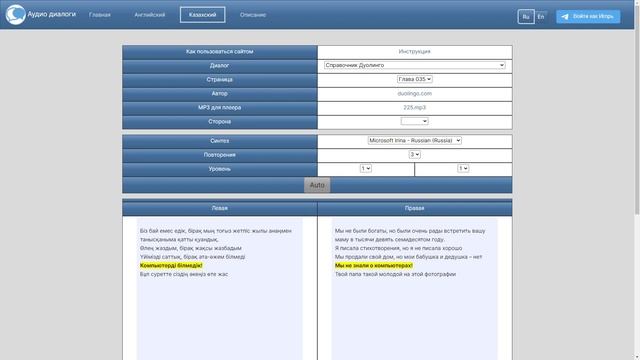Click the Правая column header
Image resolution: width=640 pixels, height=360 pixels.
tap(415, 208)
